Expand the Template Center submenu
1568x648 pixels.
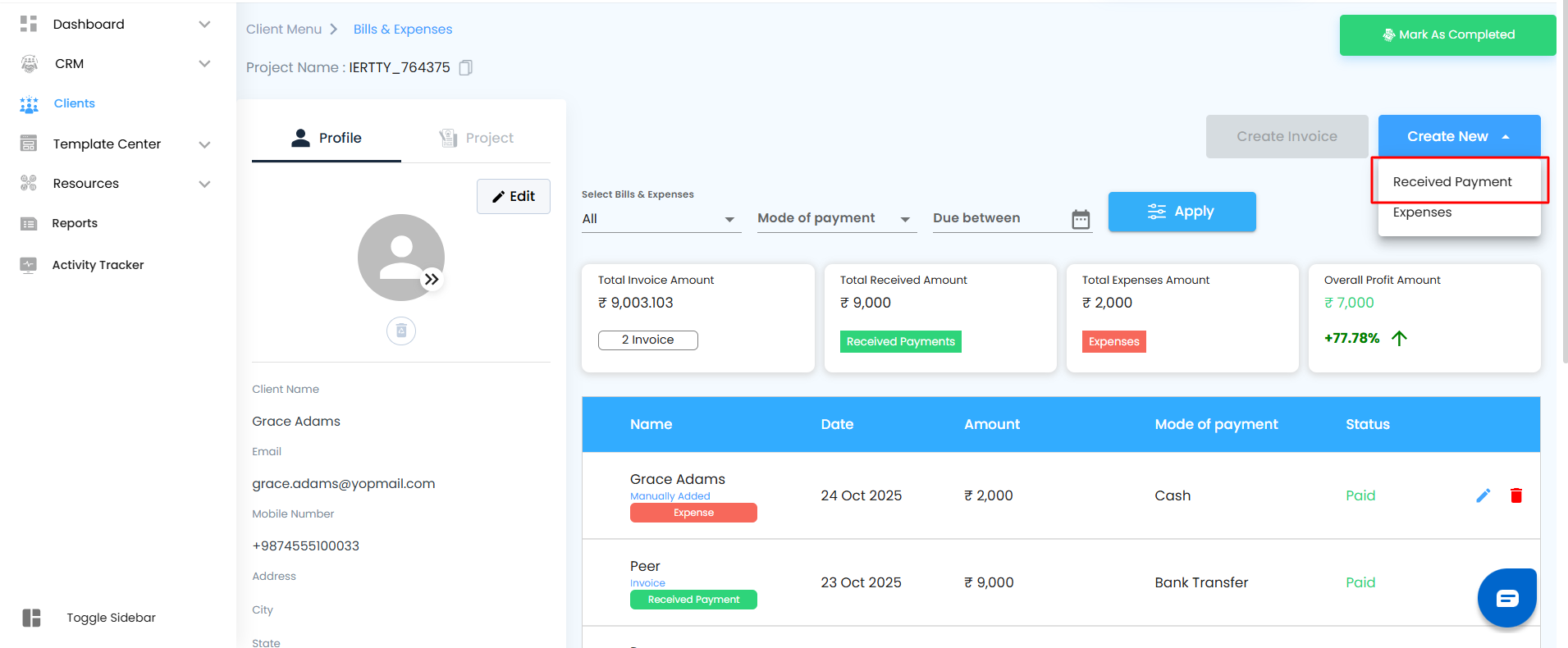point(204,144)
